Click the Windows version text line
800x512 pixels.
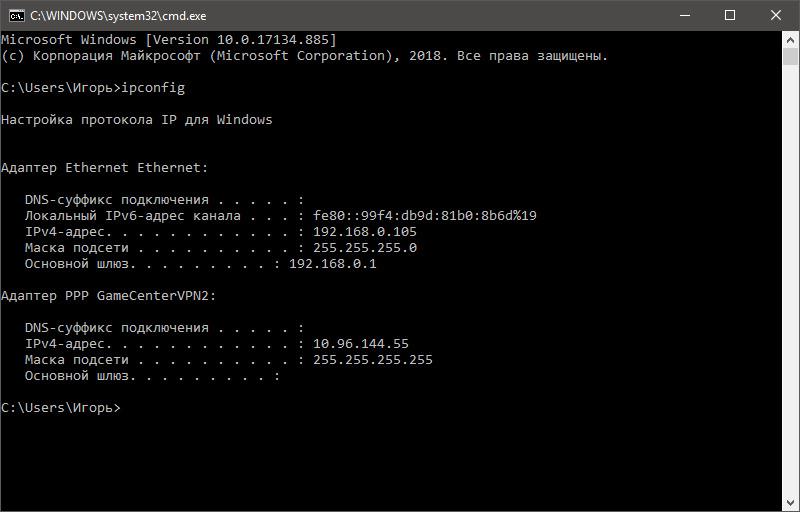point(169,40)
